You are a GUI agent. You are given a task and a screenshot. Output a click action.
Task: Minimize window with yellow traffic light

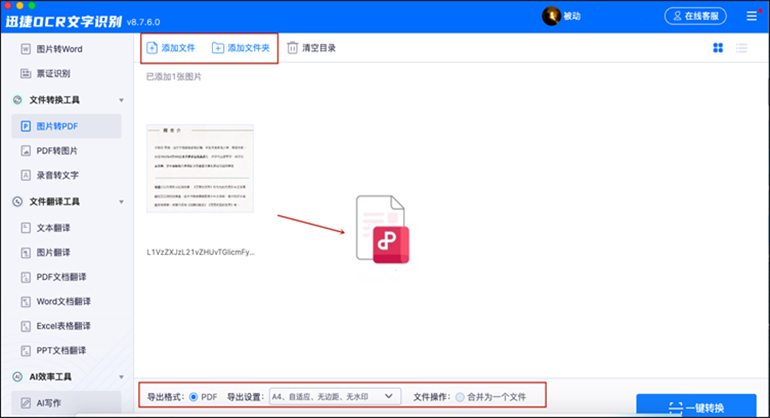(20, 5)
